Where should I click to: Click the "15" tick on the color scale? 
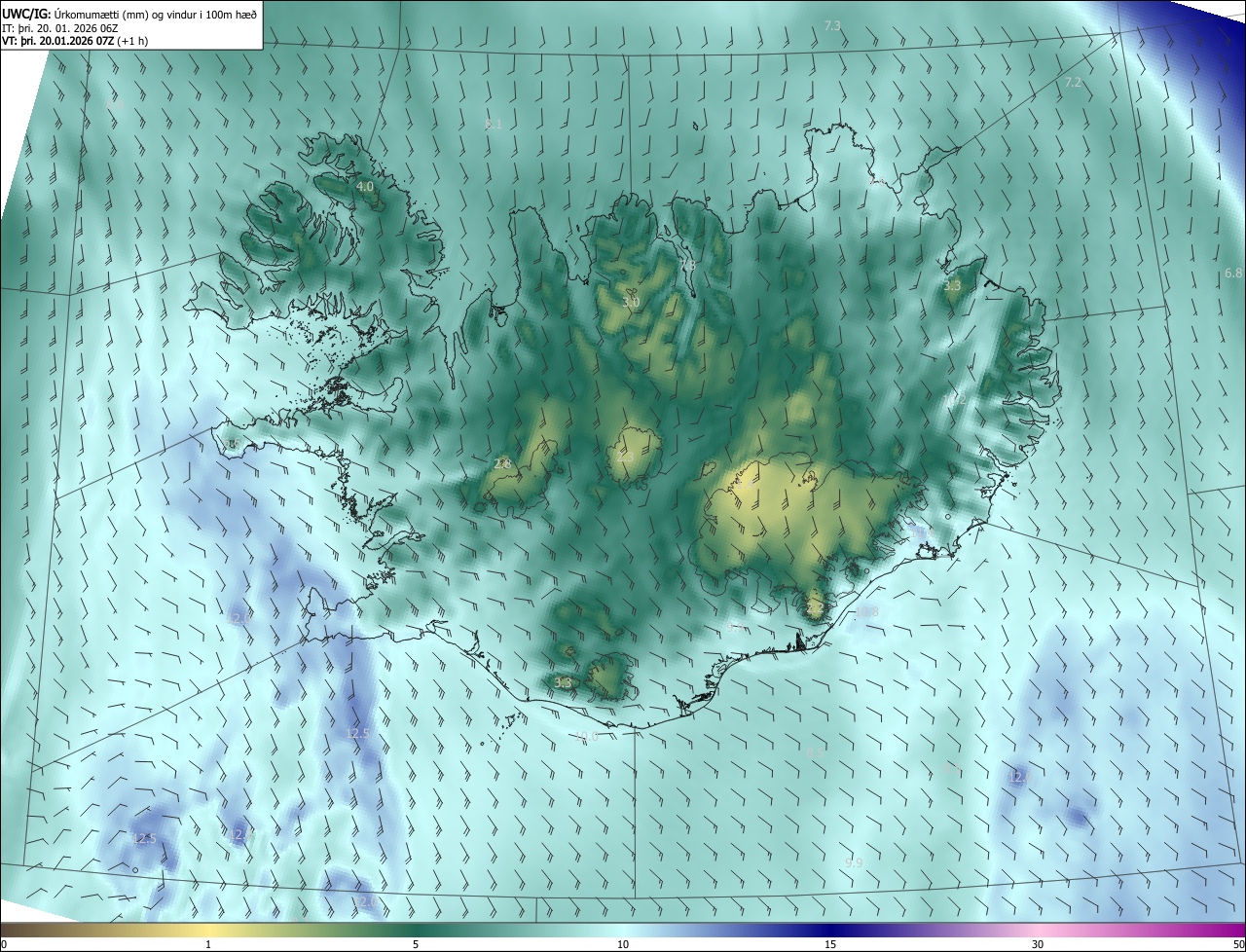pos(830,944)
